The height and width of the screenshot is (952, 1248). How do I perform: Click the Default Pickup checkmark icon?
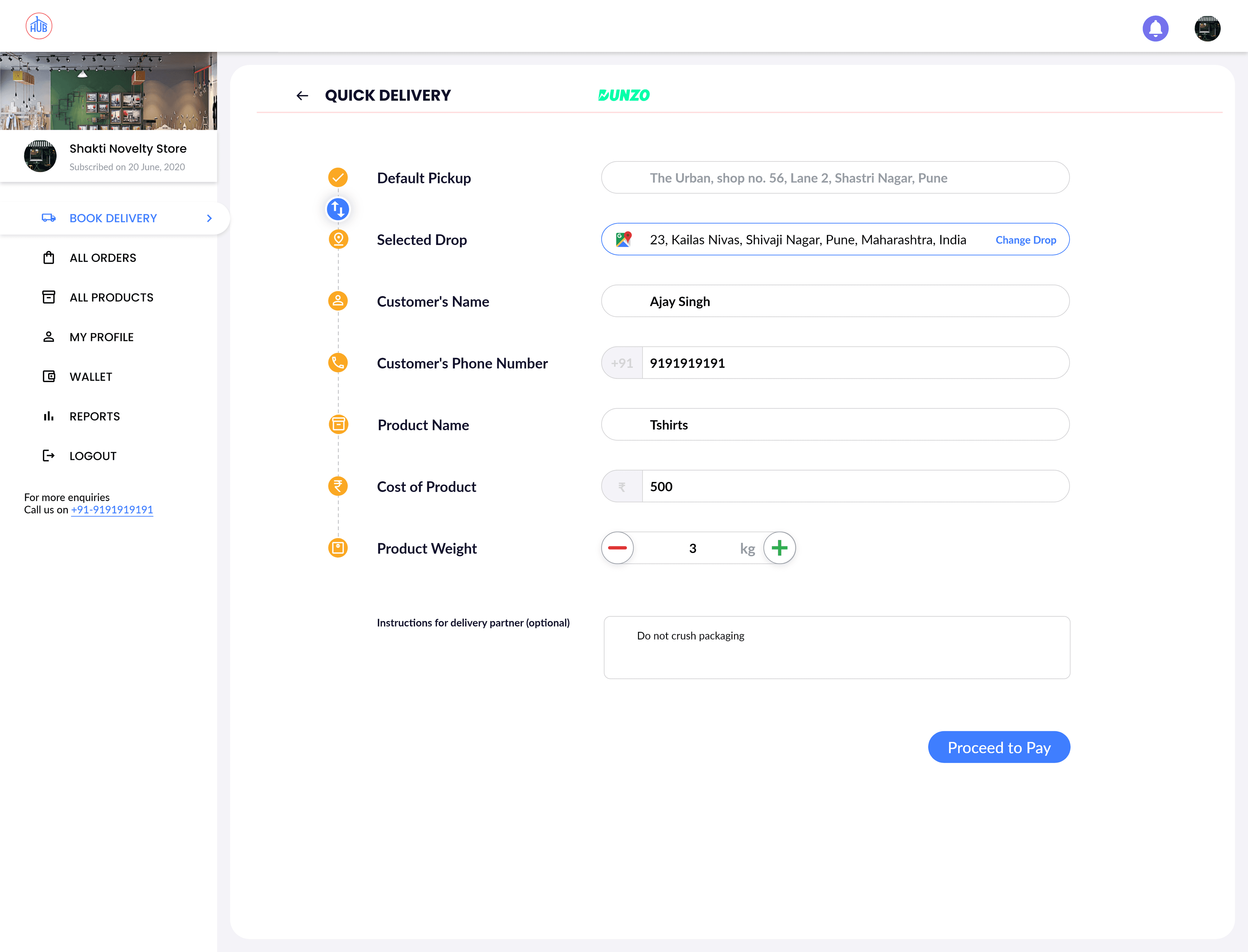pos(338,177)
